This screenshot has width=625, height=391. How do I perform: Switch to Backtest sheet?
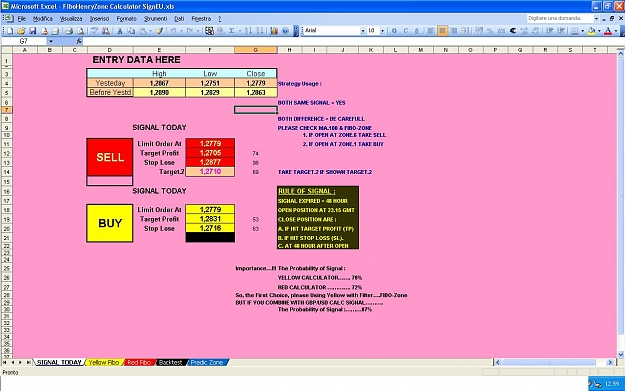click(171, 362)
